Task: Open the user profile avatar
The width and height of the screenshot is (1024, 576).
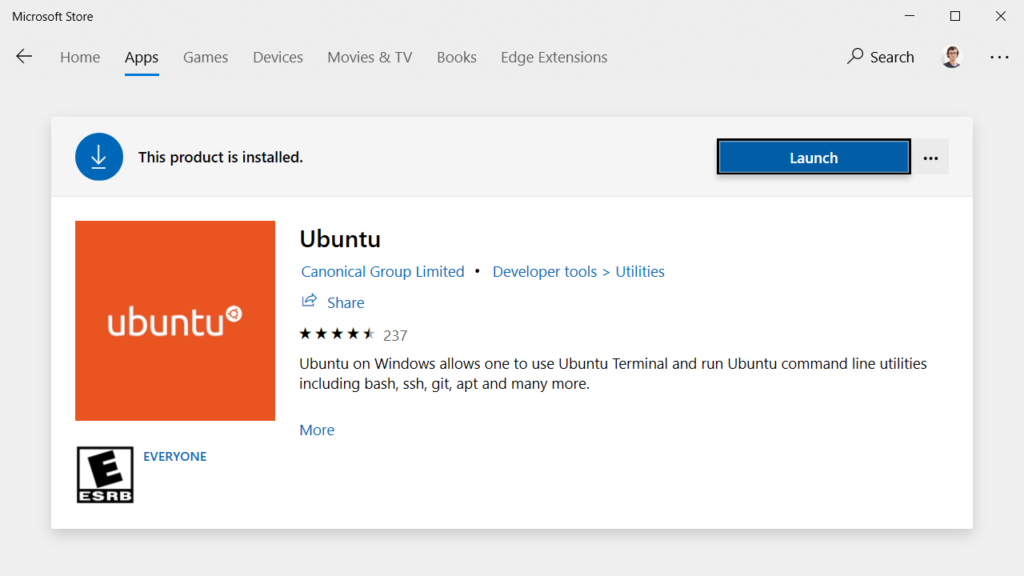Action: point(951,57)
